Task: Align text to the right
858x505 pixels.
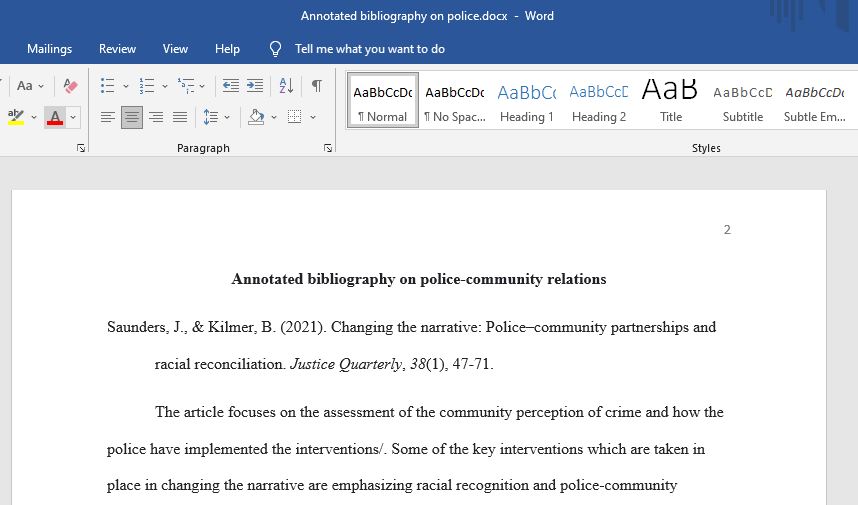Action: 156,117
